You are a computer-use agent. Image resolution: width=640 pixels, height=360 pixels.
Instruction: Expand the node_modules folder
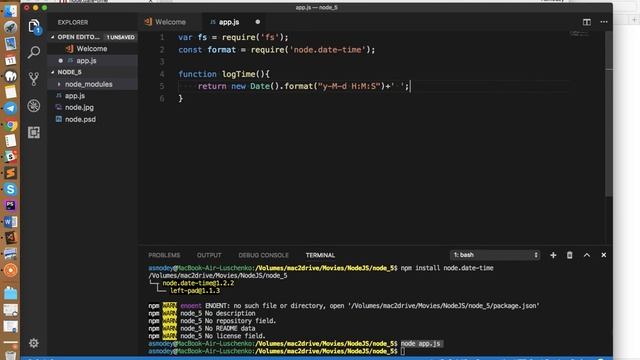pos(88,84)
